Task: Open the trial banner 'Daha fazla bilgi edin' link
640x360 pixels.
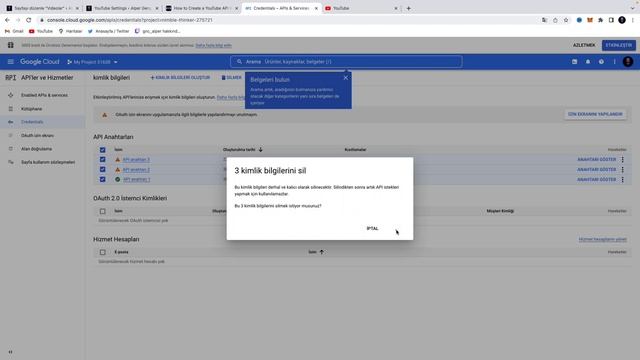Action: [x=213, y=45]
